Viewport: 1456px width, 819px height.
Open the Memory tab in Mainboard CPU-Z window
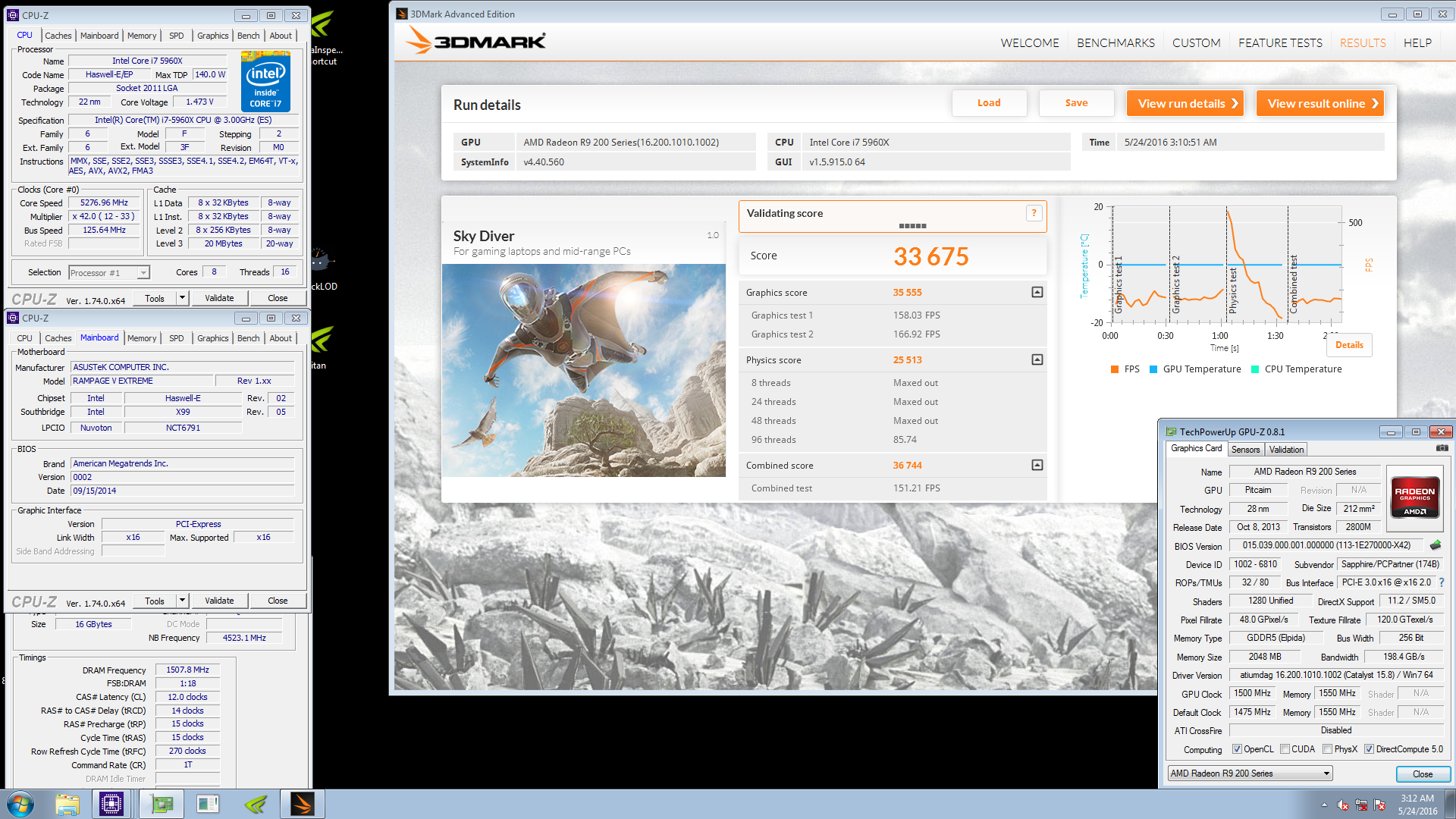pyautogui.click(x=142, y=338)
